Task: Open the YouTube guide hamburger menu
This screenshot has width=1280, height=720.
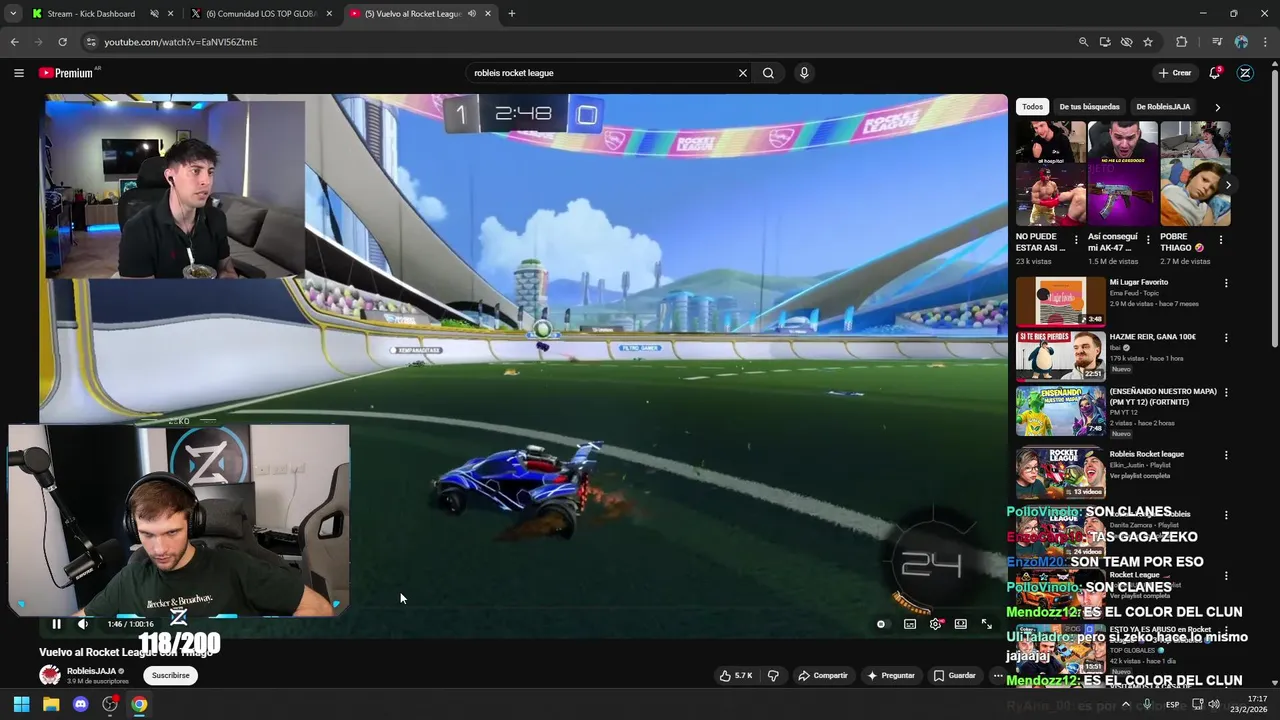Action: coord(18,73)
